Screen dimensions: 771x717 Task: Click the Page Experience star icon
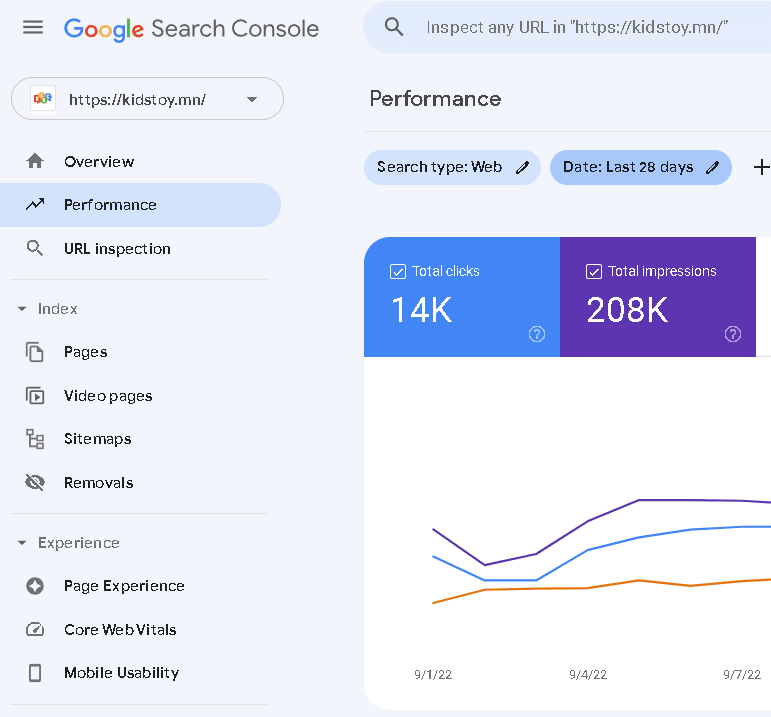[35, 586]
